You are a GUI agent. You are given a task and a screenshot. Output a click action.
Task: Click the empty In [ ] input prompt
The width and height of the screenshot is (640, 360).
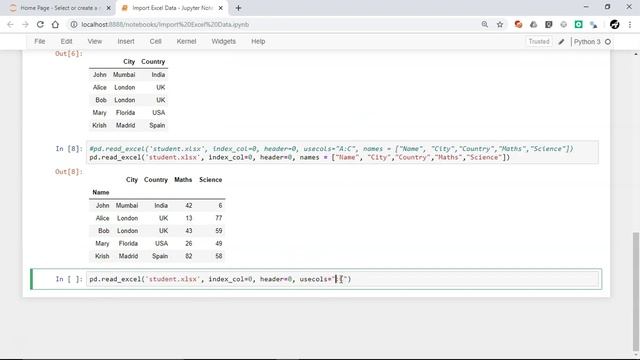(x=69, y=279)
